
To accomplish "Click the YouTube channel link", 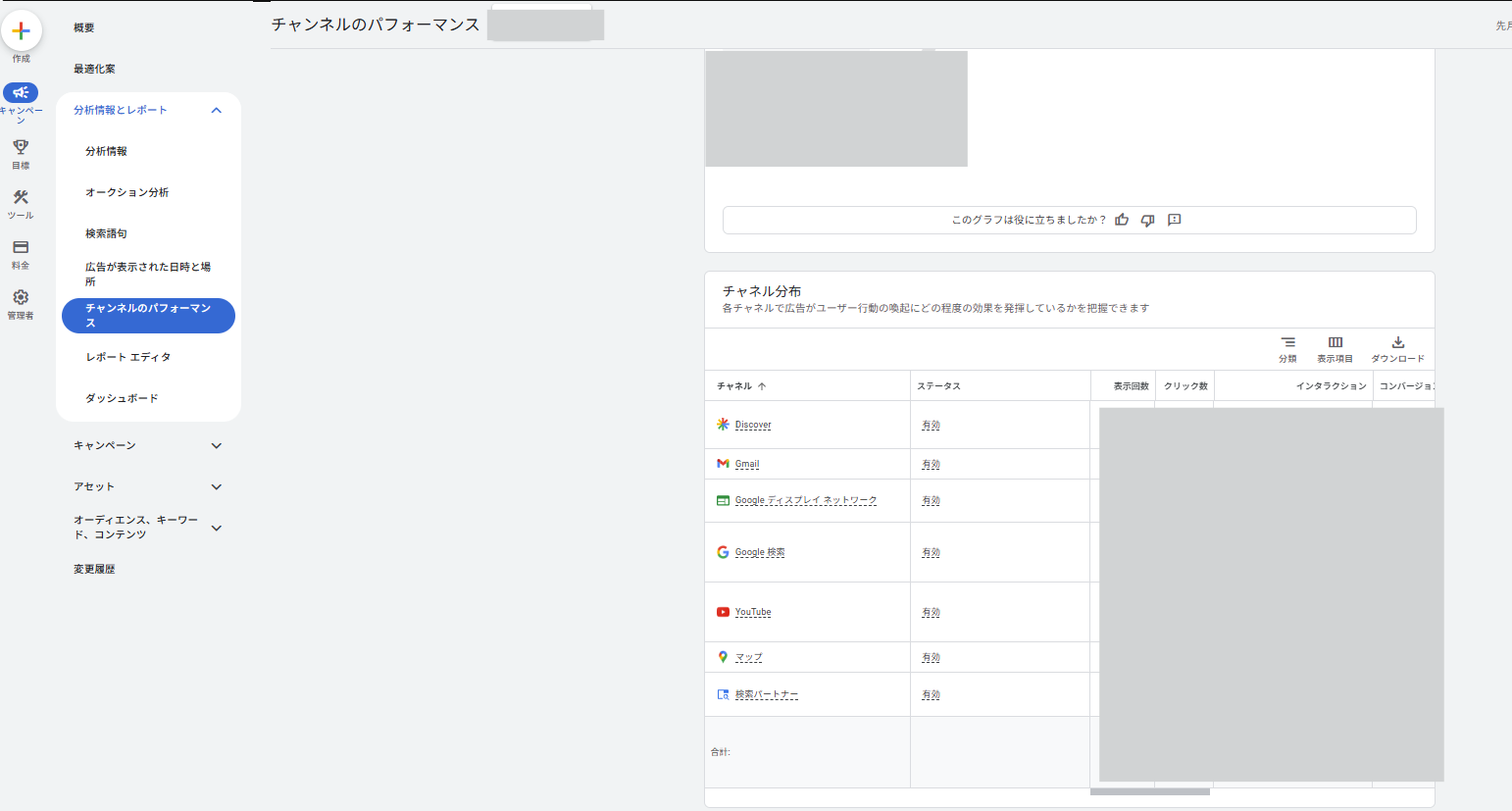I will [x=753, y=612].
